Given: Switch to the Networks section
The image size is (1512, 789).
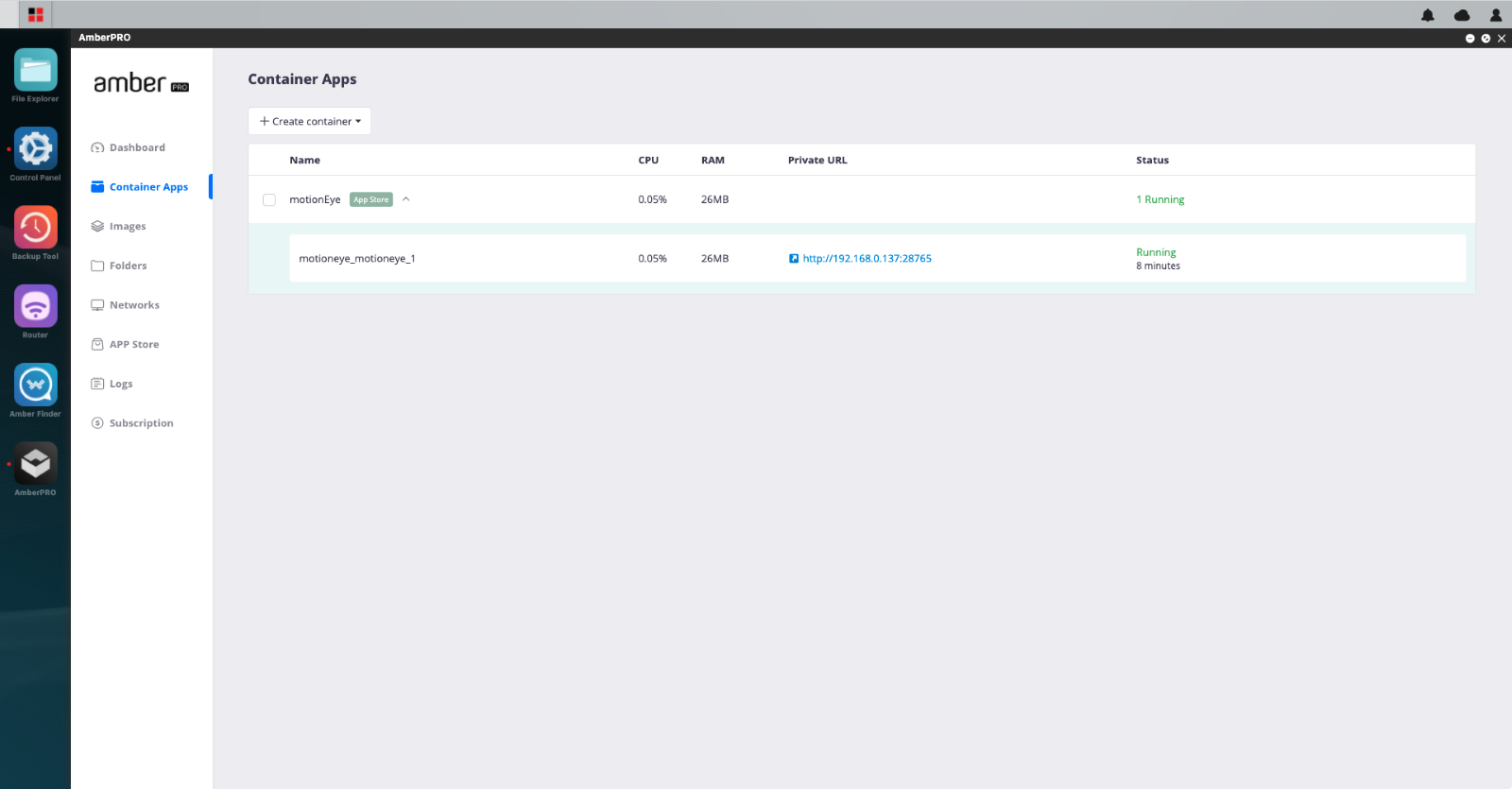Looking at the screenshot, I should click(x=134, y=305).
